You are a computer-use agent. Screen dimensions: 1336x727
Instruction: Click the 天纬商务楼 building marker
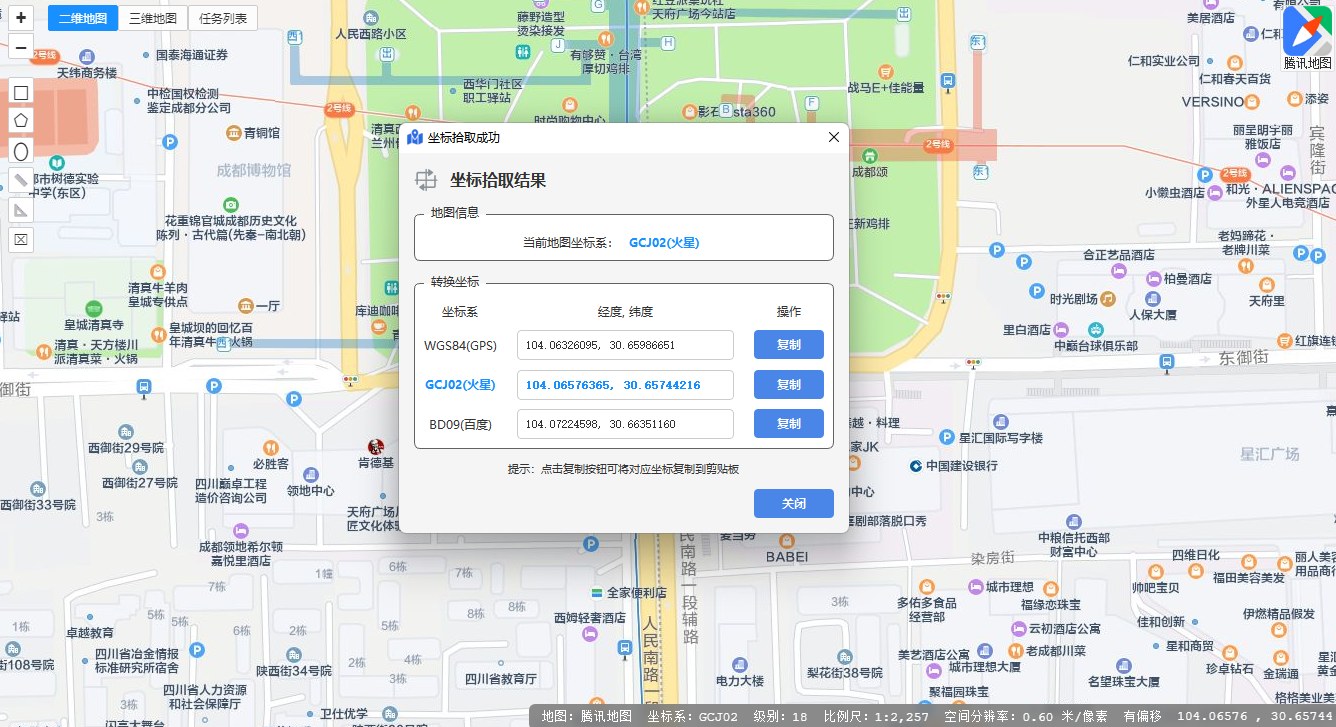[86, 56]
